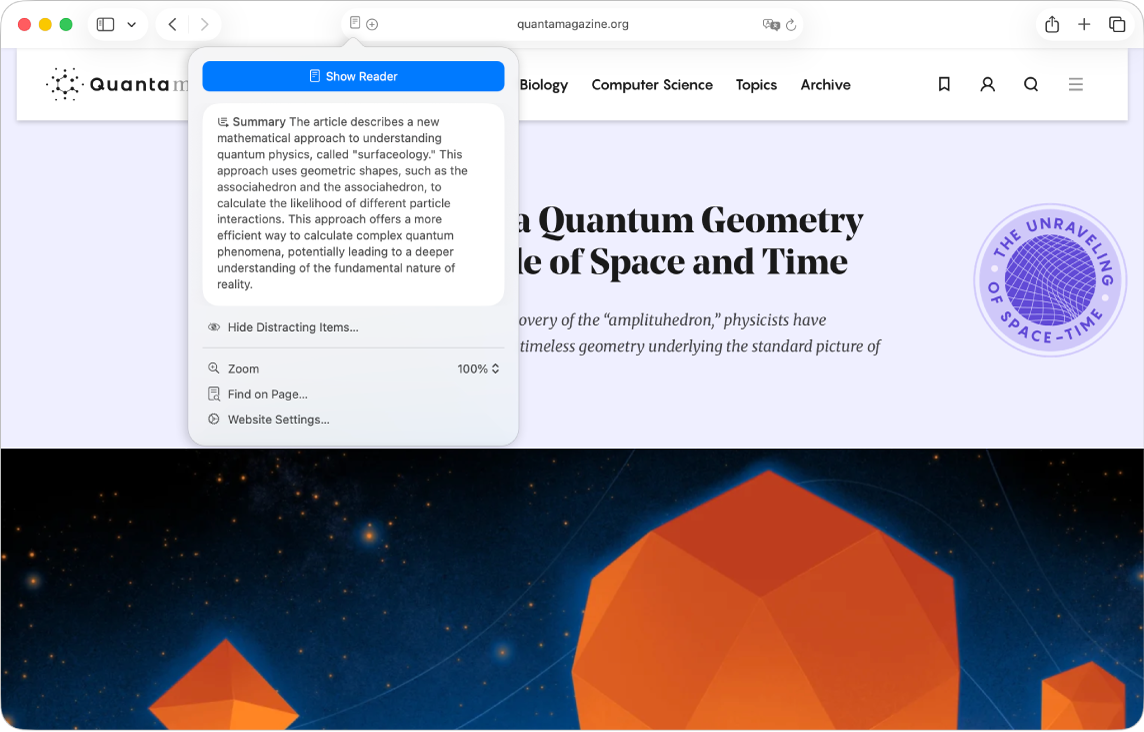1144x732 pixels.
Task: Toggle the Safari sidebar
Action: tap(105, 23)
